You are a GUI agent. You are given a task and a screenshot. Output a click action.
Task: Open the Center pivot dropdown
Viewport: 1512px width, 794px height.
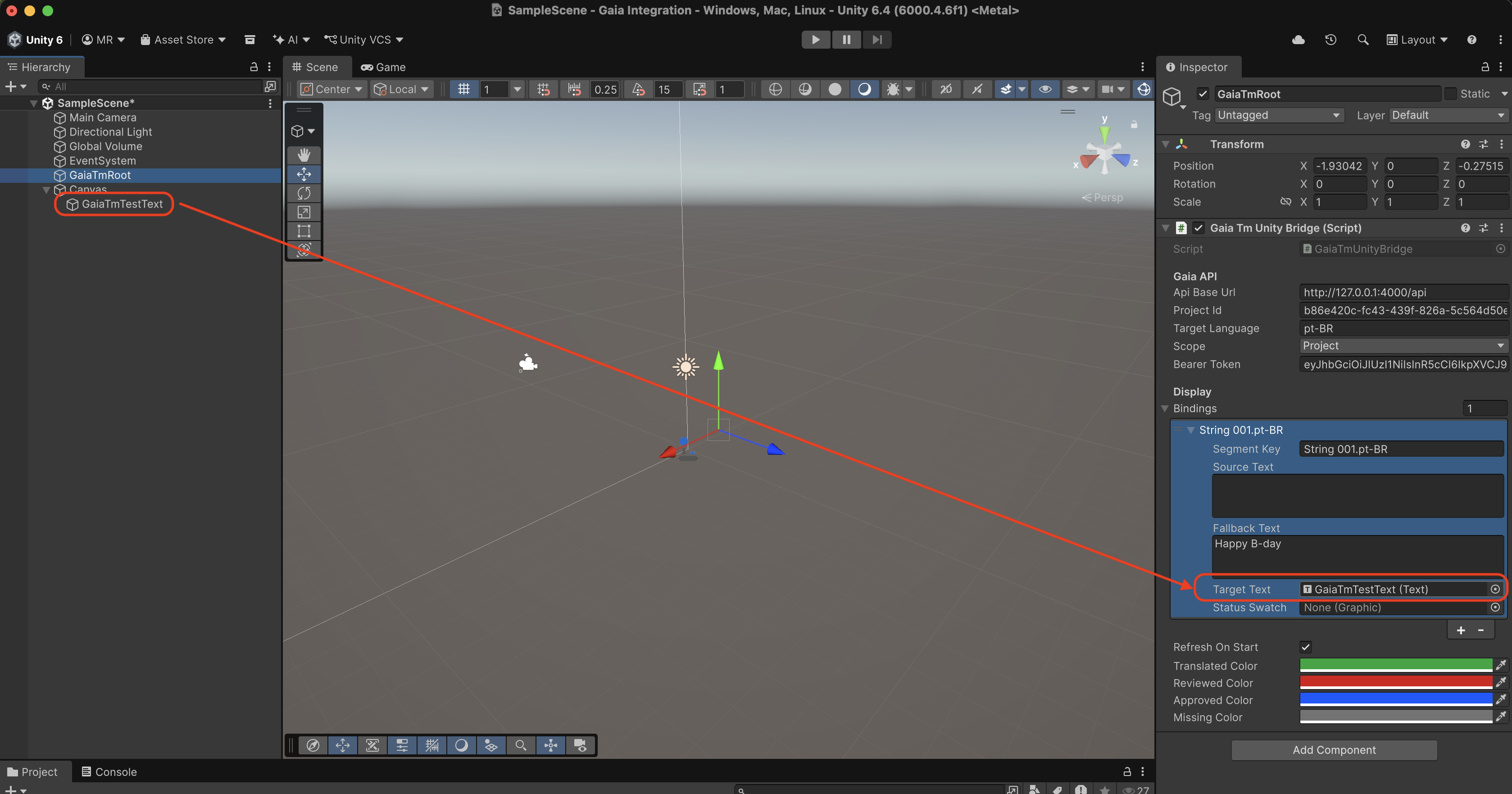click(331, 89)
